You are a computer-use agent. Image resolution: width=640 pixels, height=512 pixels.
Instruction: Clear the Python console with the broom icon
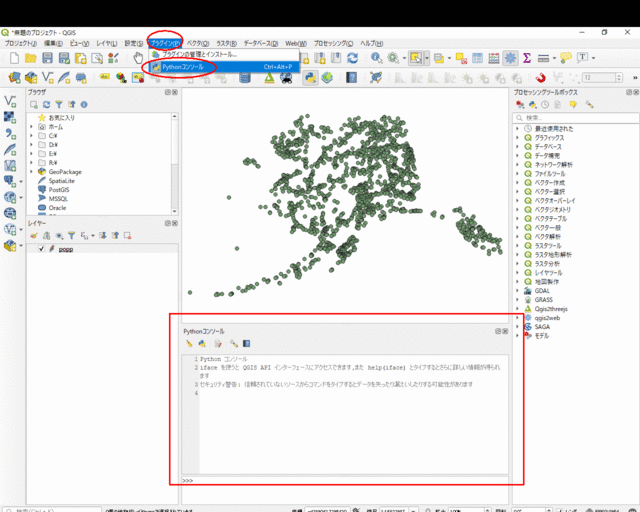coord(189,343)
